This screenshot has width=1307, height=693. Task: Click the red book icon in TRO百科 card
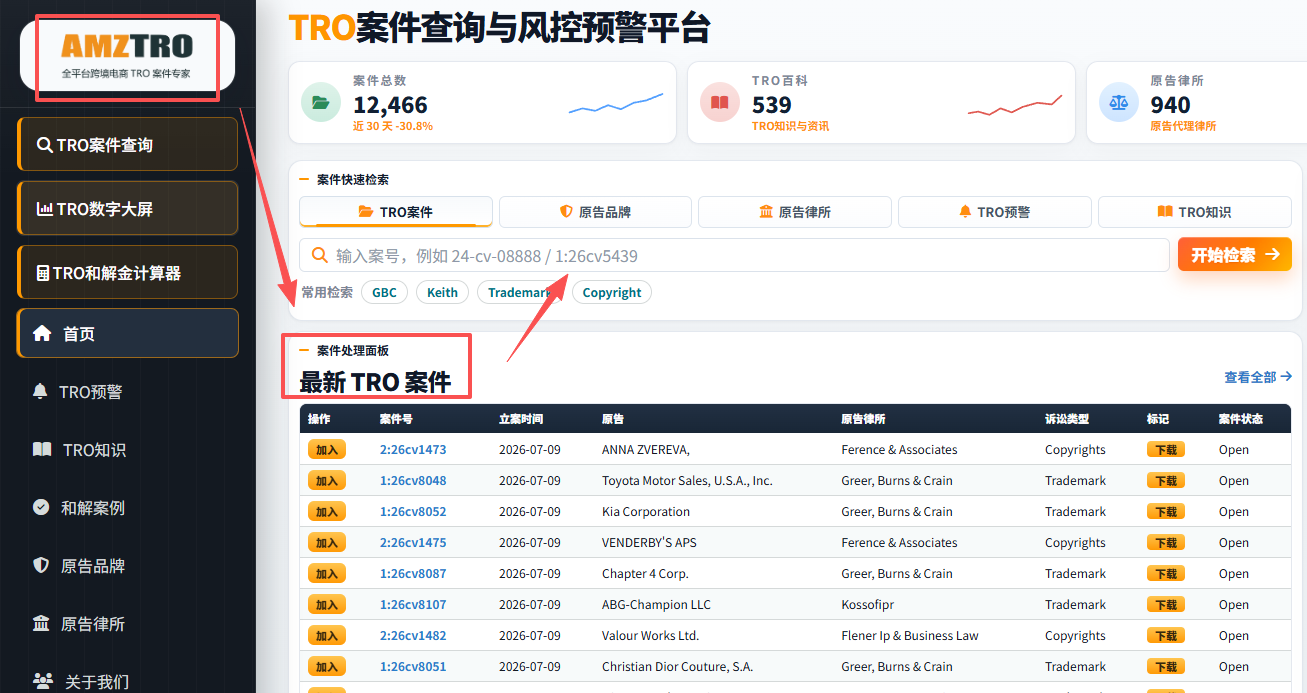coord(720,102)
